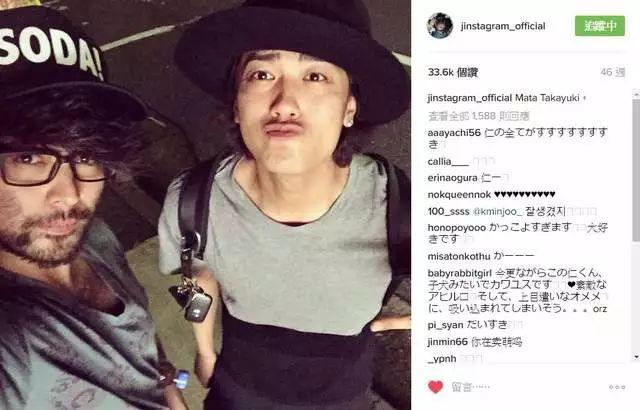Click the @kminjoo_ mention

tap(497, 212)
